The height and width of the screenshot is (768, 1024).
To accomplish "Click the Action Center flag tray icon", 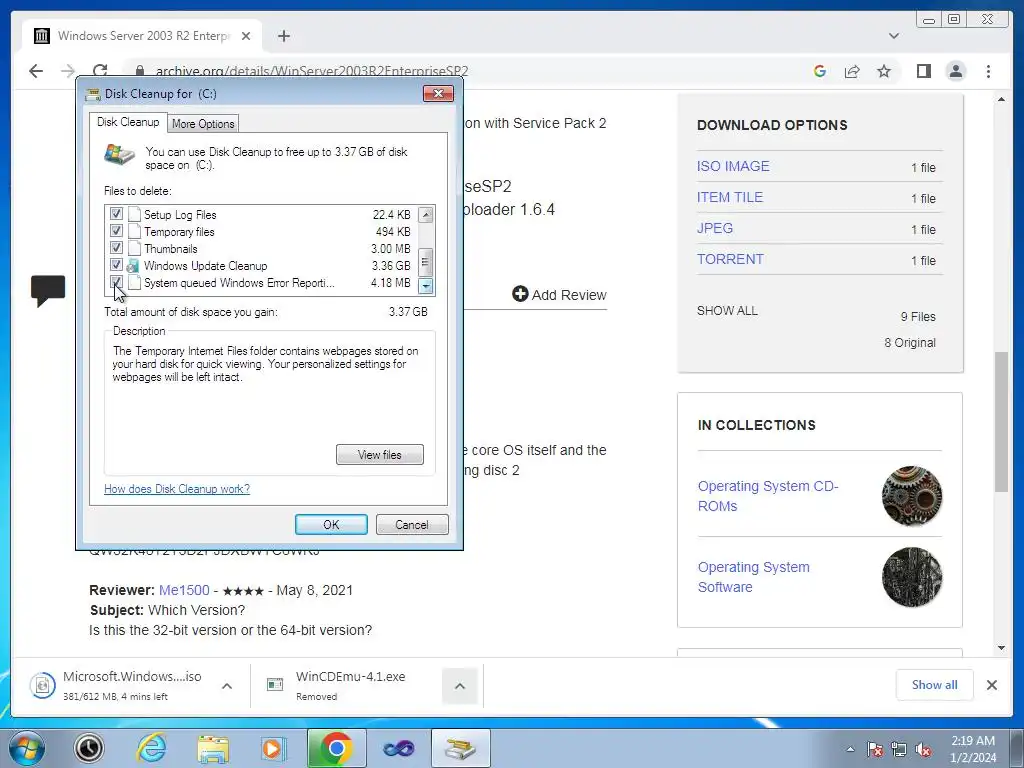I will coord(875,750).
